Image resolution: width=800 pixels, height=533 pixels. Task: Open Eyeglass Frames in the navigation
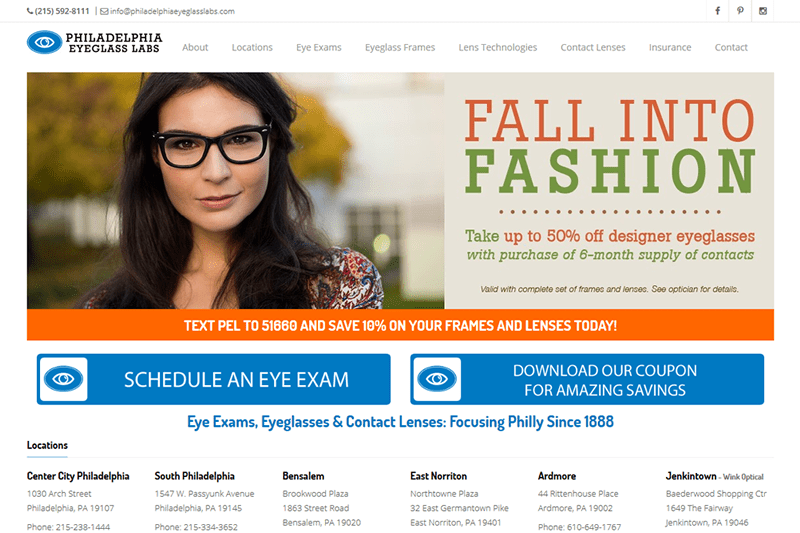400,47
